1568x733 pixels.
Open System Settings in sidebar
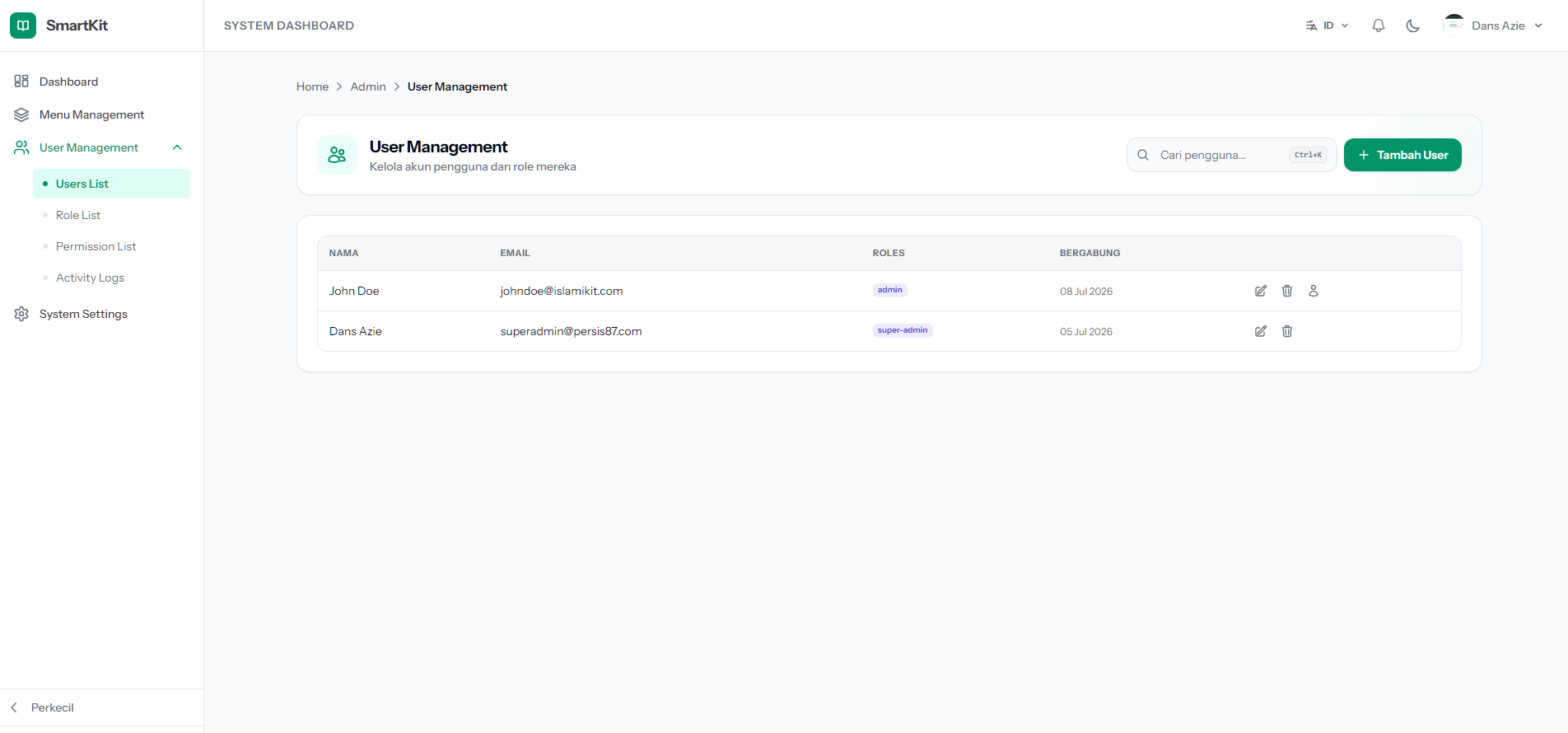click(102, 314)
